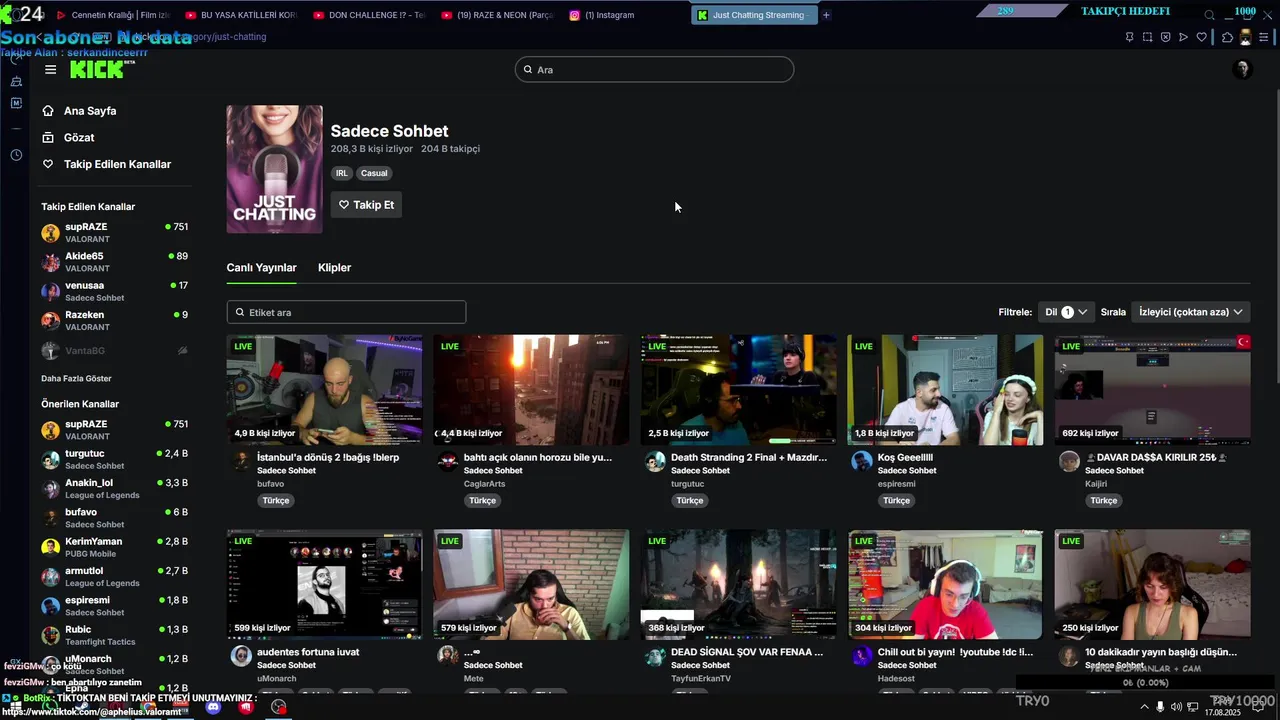
Task: Open venusaa channel avatar
Action: [x=50, y=291]
